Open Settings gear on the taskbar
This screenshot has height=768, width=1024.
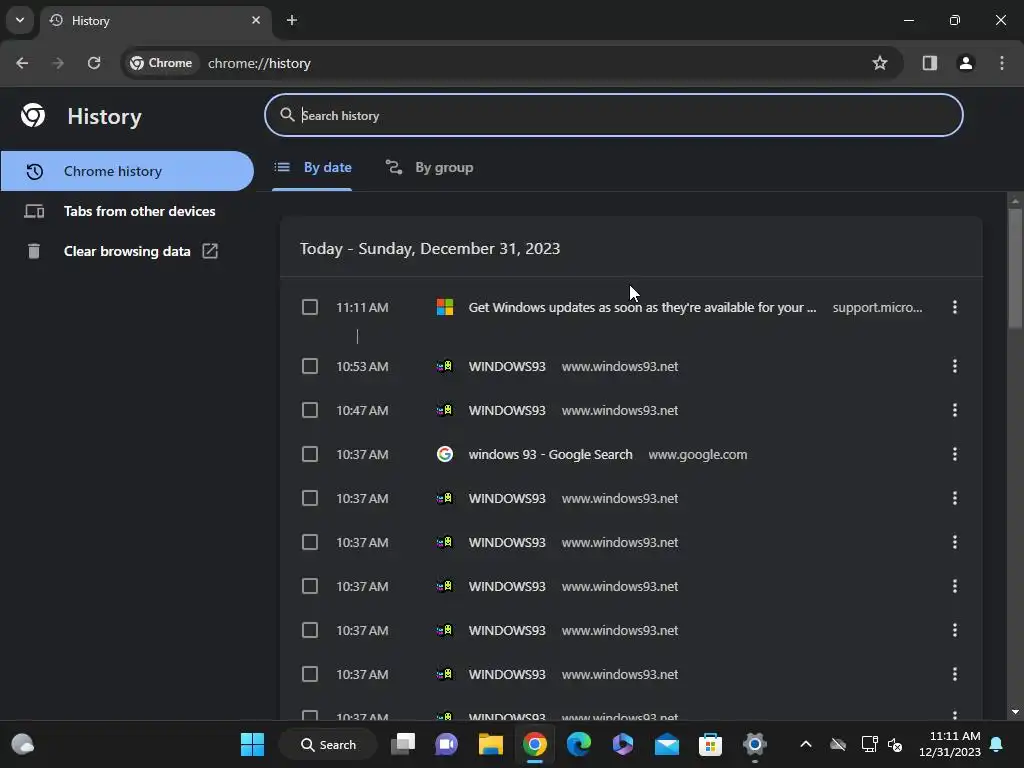[754, 744]
